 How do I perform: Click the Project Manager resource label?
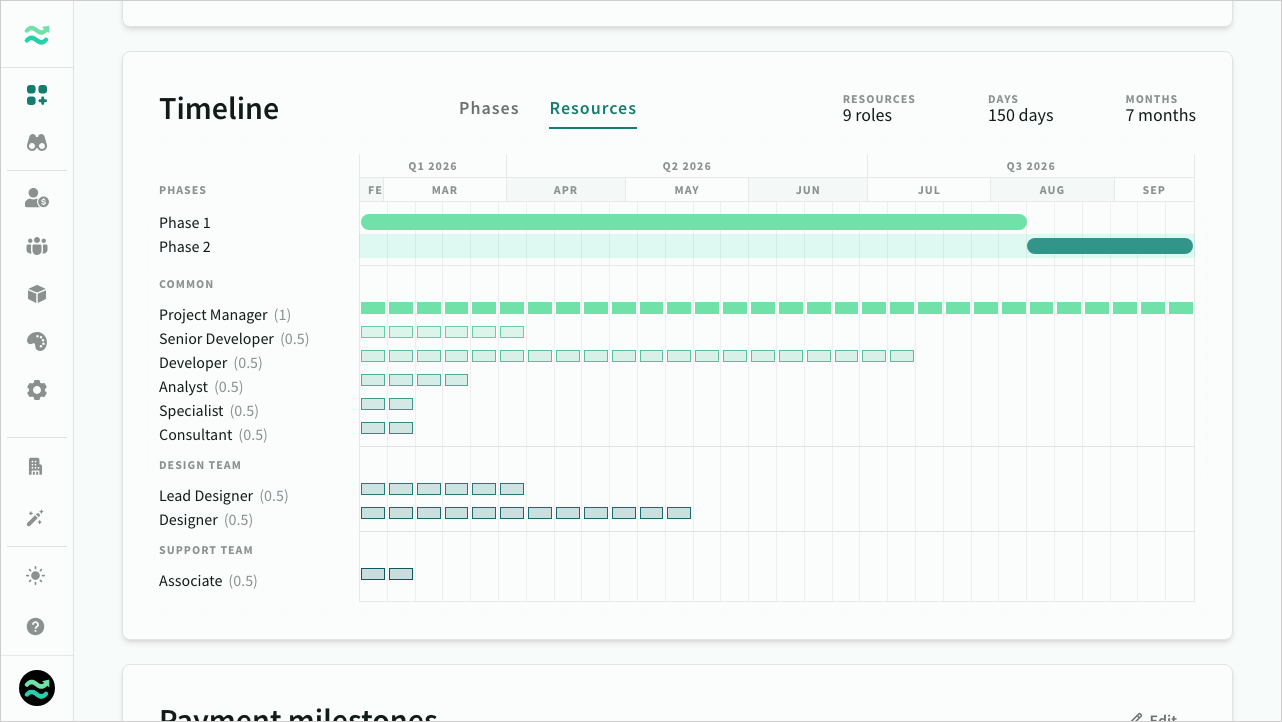pos(213,315)
